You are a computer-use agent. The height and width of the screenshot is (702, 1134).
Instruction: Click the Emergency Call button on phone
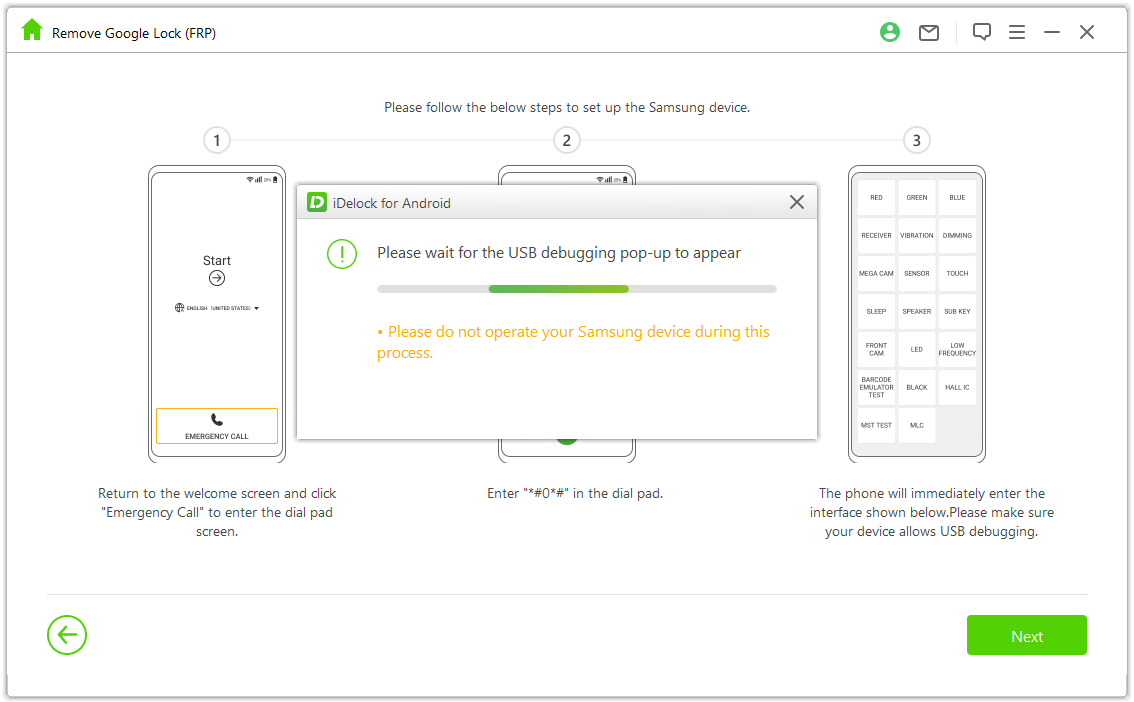[217, 426]
